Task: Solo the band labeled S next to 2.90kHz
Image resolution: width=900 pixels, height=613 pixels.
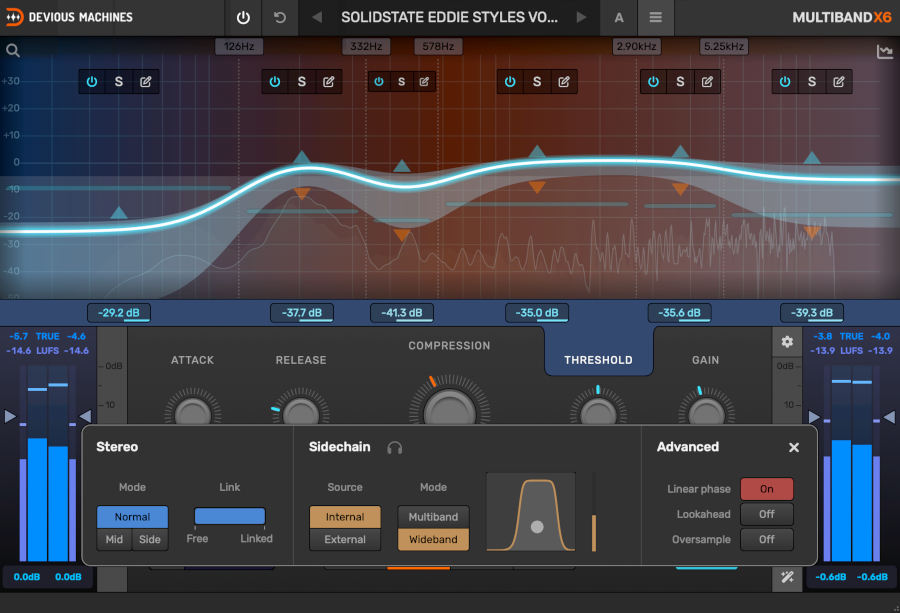Action: (x=679, y=81)
